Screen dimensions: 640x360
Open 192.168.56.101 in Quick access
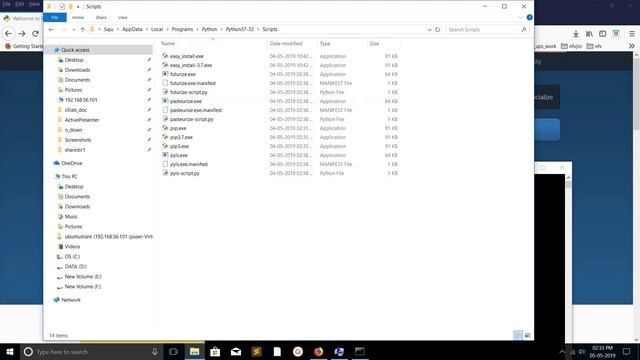(x=81, y=100)
